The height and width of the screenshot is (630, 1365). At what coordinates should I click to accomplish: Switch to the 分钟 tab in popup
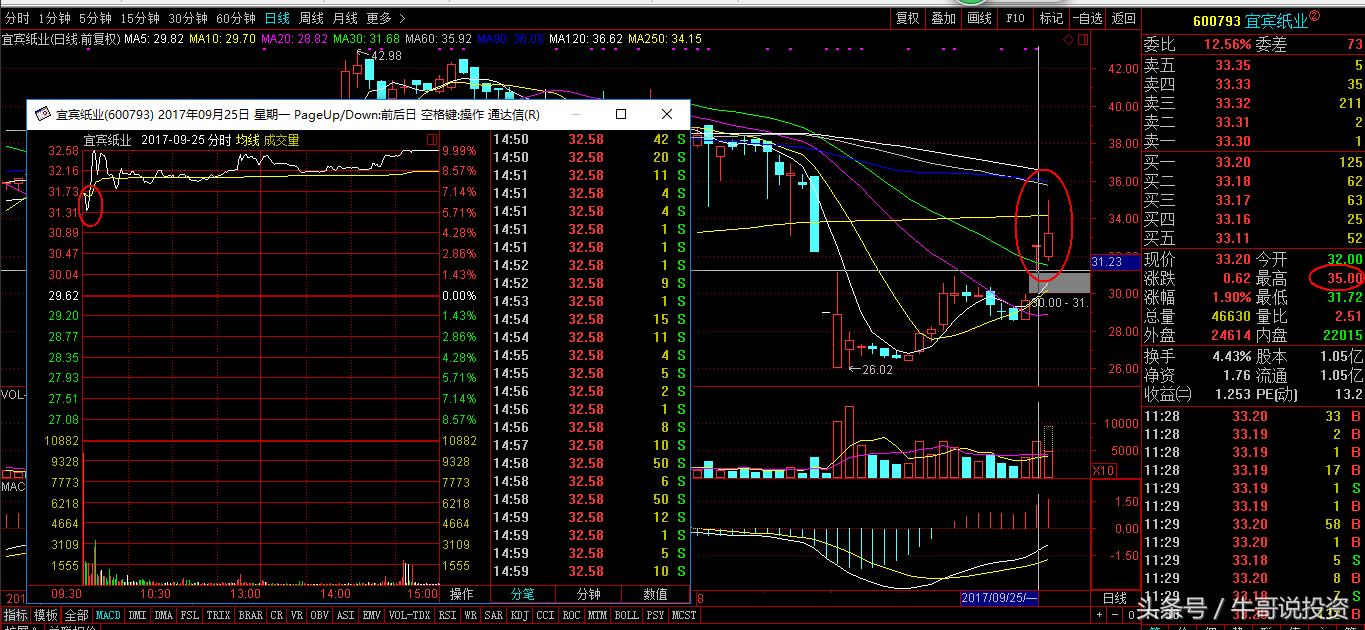589,595
